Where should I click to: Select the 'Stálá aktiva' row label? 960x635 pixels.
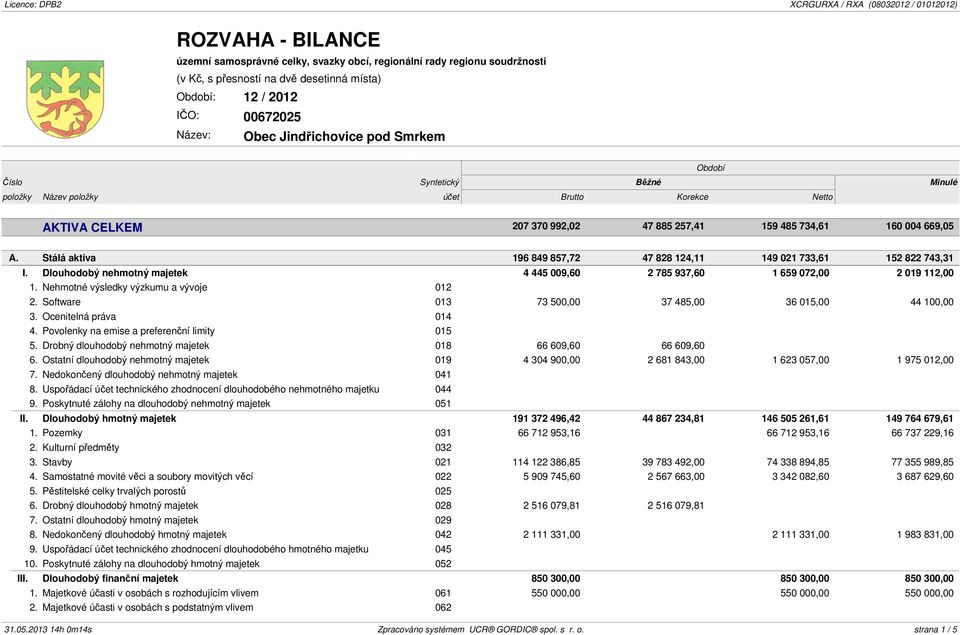(69, 258)
